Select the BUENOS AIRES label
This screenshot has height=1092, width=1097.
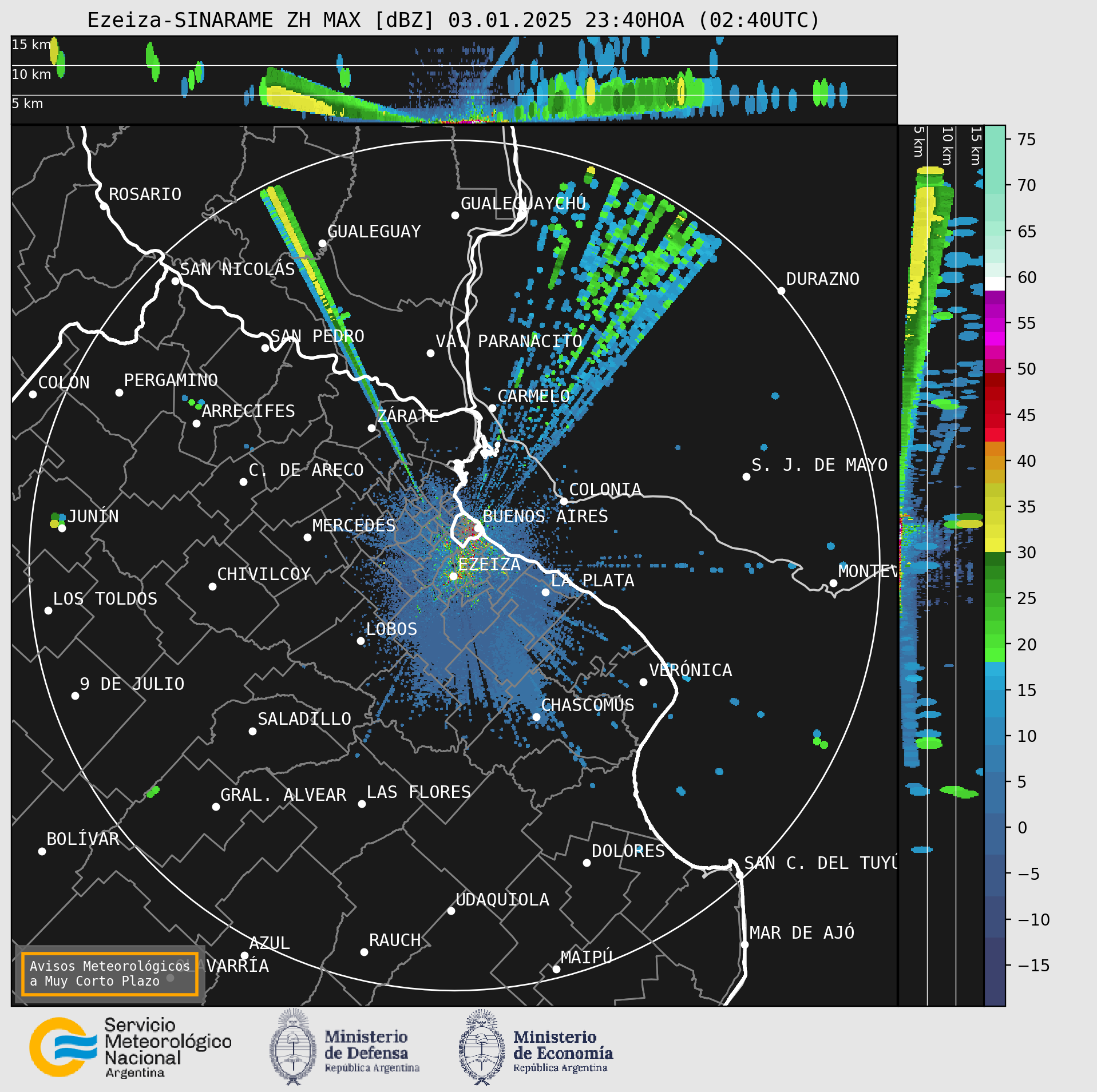(x=545, y=517)
